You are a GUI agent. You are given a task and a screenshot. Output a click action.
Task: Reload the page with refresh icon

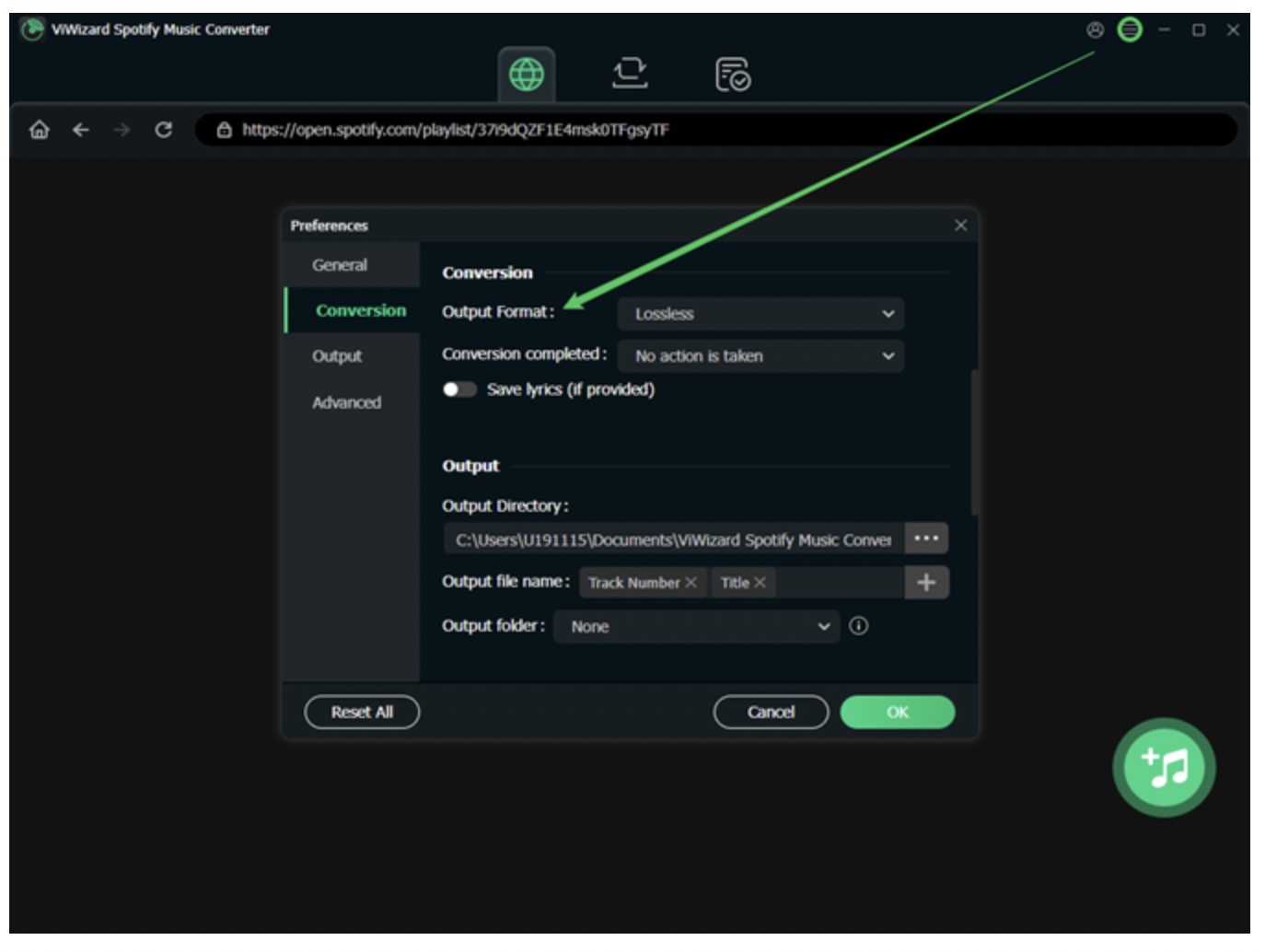click(x=164, y=130)
